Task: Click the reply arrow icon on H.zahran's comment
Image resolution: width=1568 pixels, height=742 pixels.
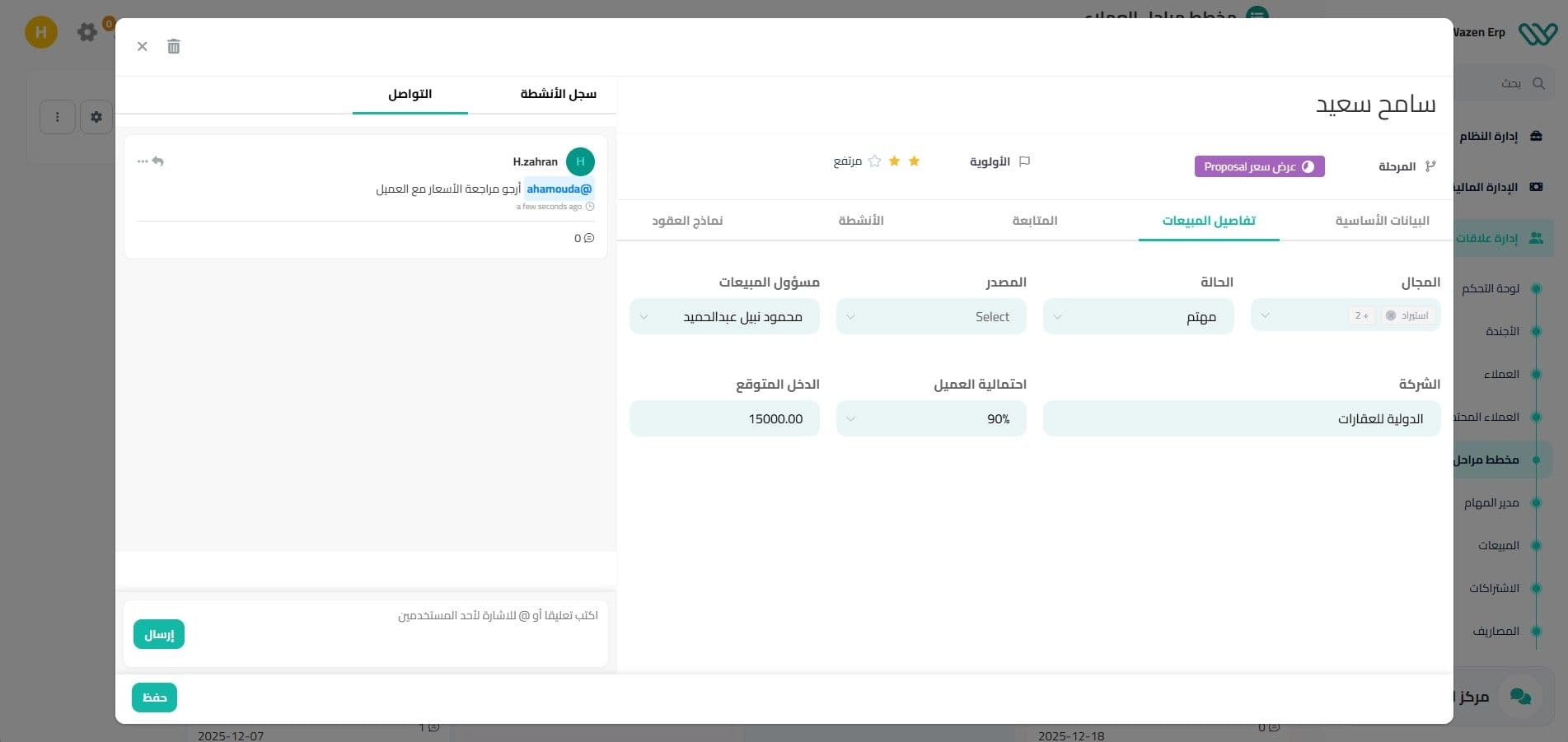Action: (x=158, y=161)
